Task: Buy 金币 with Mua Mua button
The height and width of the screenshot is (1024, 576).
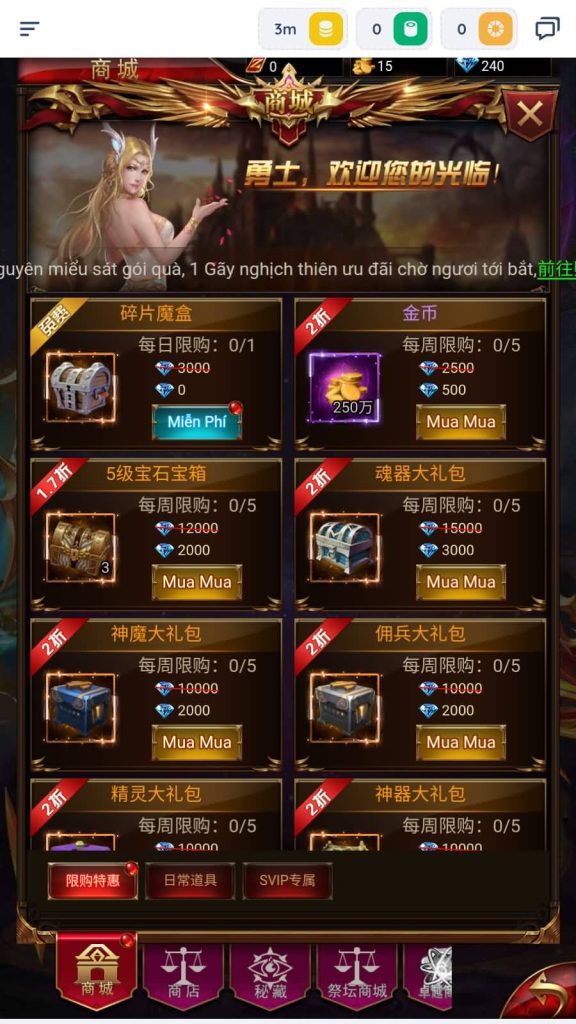Action: [x=460, y=422]
